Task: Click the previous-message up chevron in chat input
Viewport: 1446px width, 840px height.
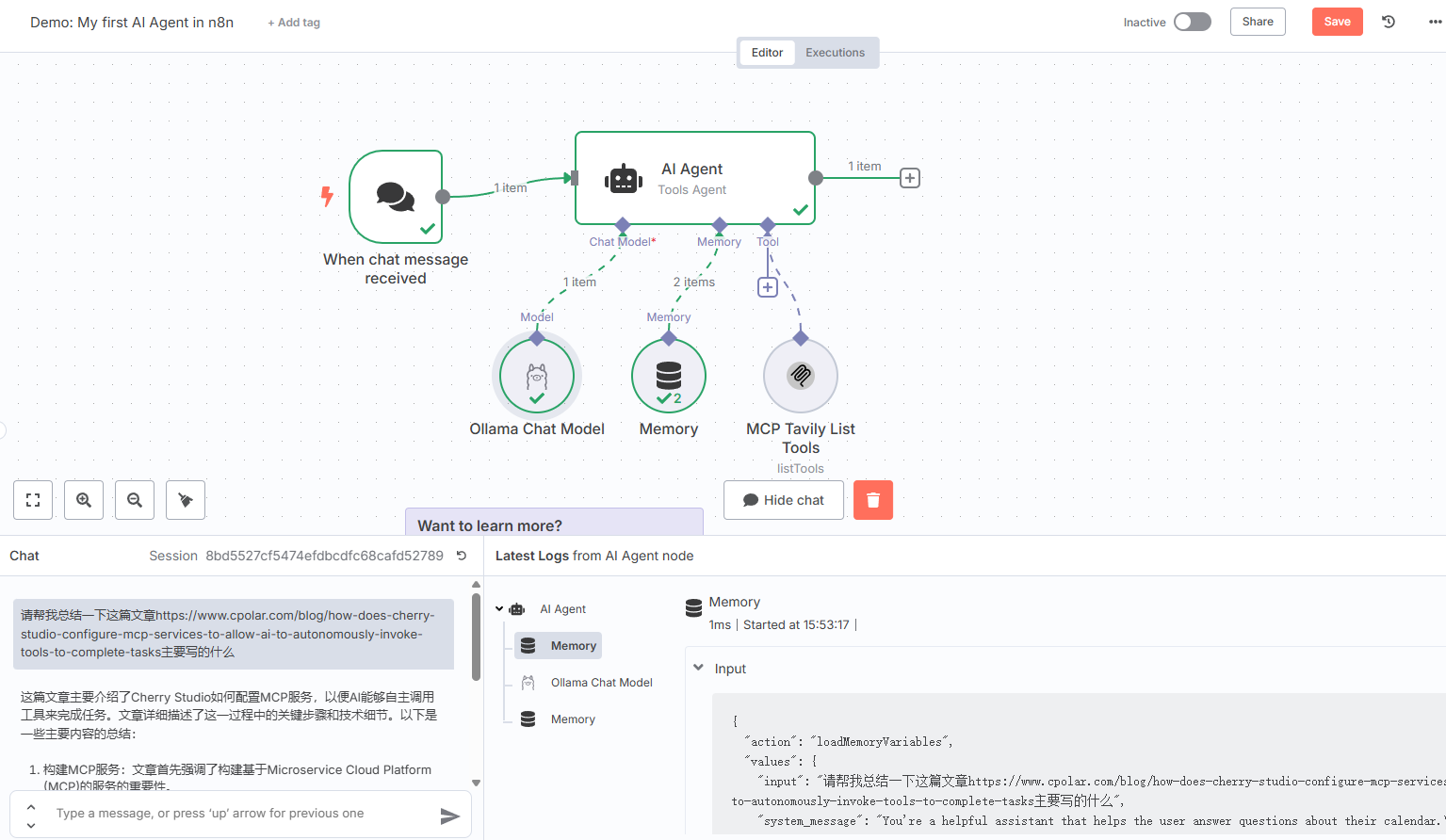Action: click(31, 807)
